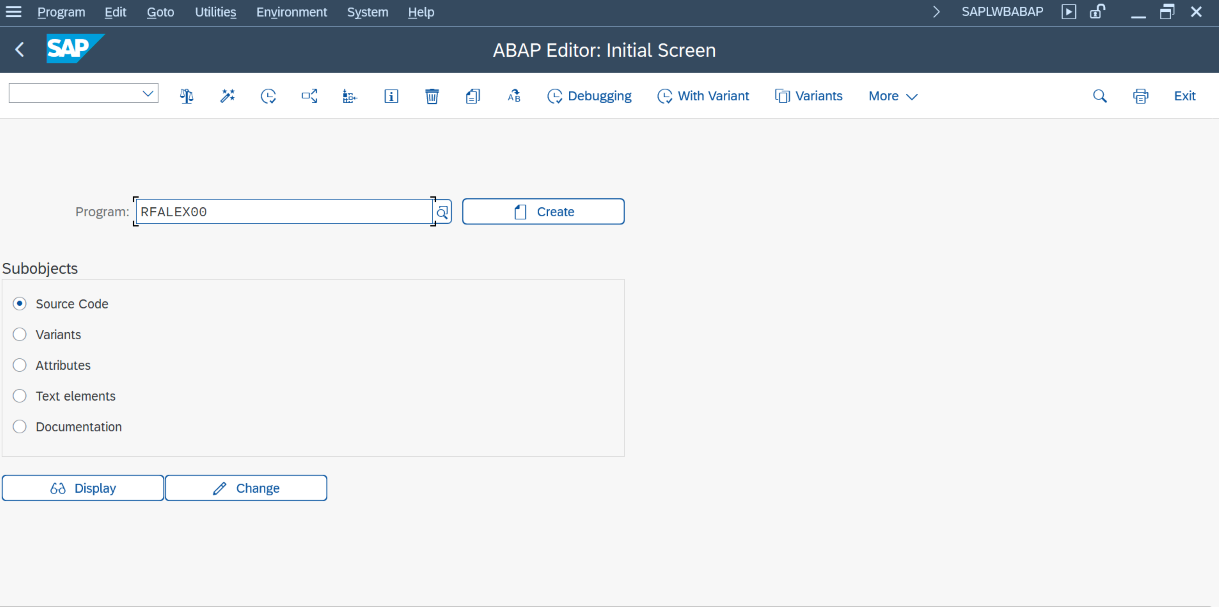Choose the Text elements radio option
The width and height of the screenshot is (1223, 607).
[20, 396]
